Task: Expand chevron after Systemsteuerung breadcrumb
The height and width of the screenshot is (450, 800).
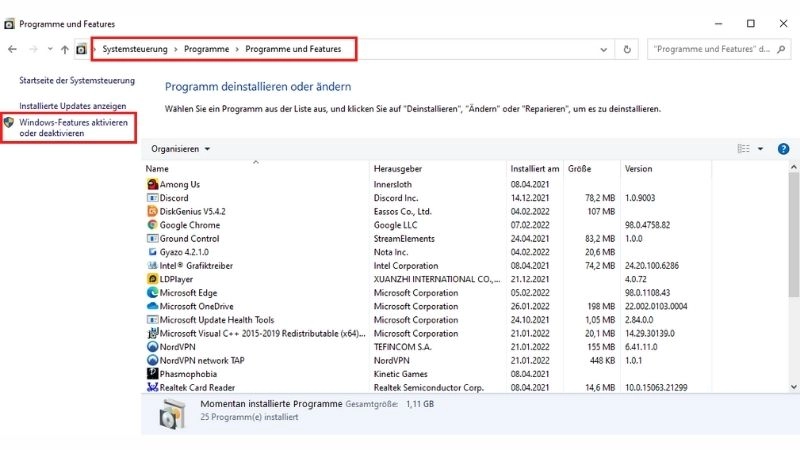Action: (x=176, y=49)
